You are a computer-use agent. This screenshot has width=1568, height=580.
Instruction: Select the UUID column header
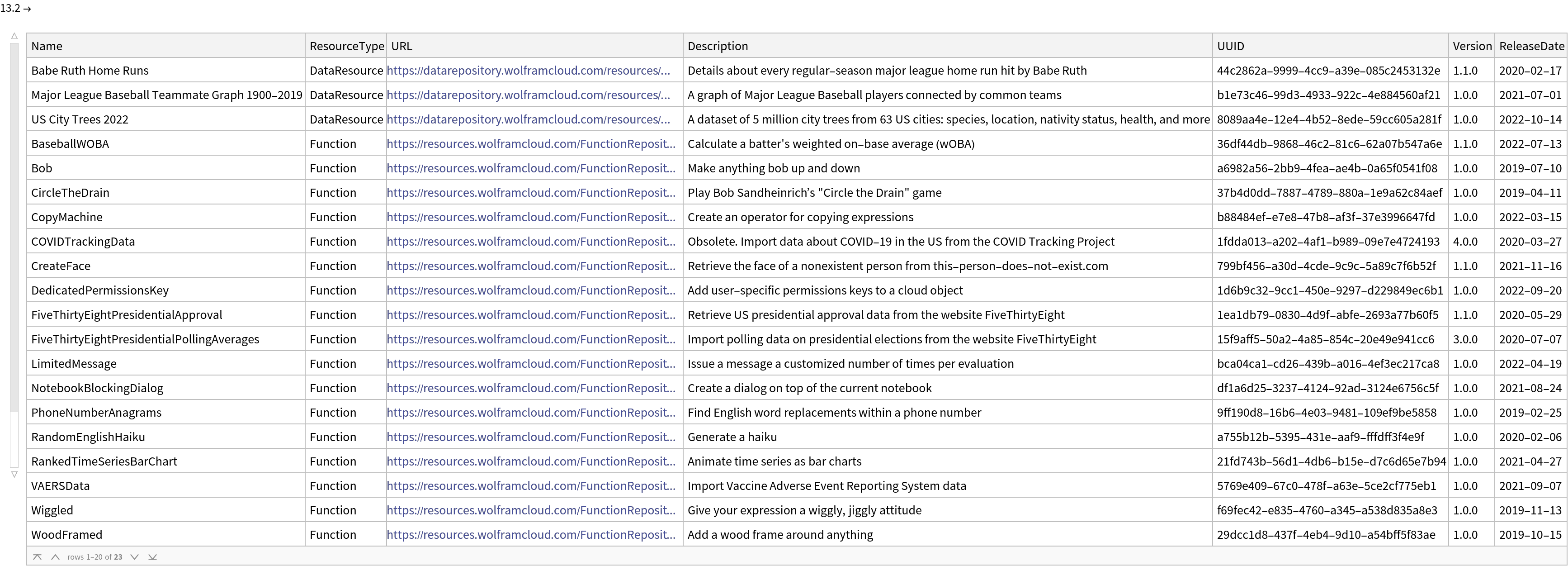(x=1230, y=46)
